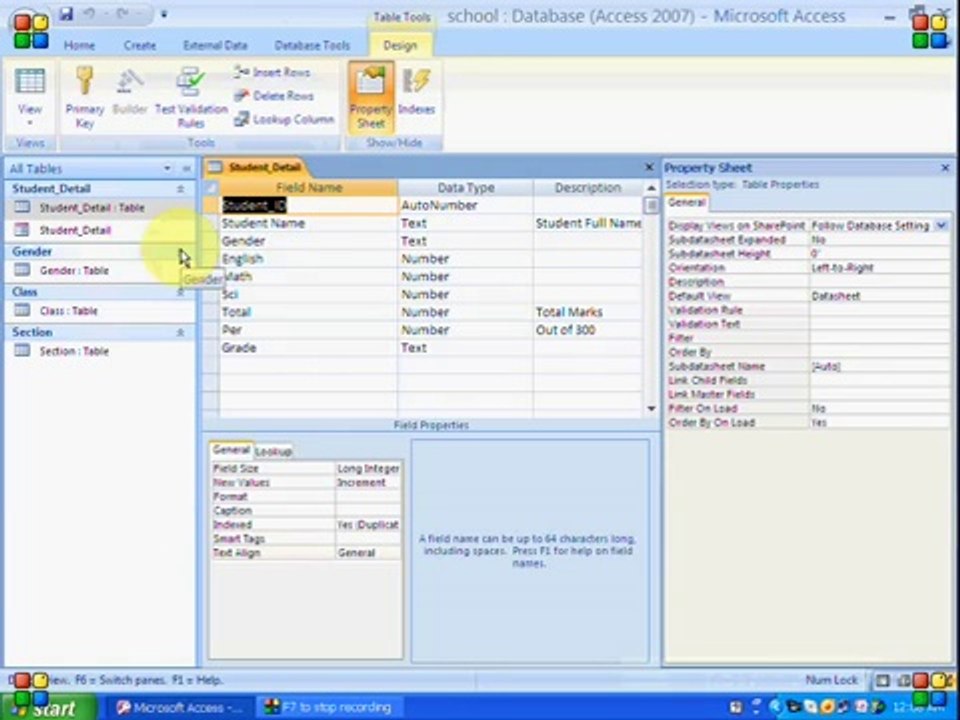Open the expression Builder
Image resolution: width=960 pixels, height=720 pixels.
point(130,92)
